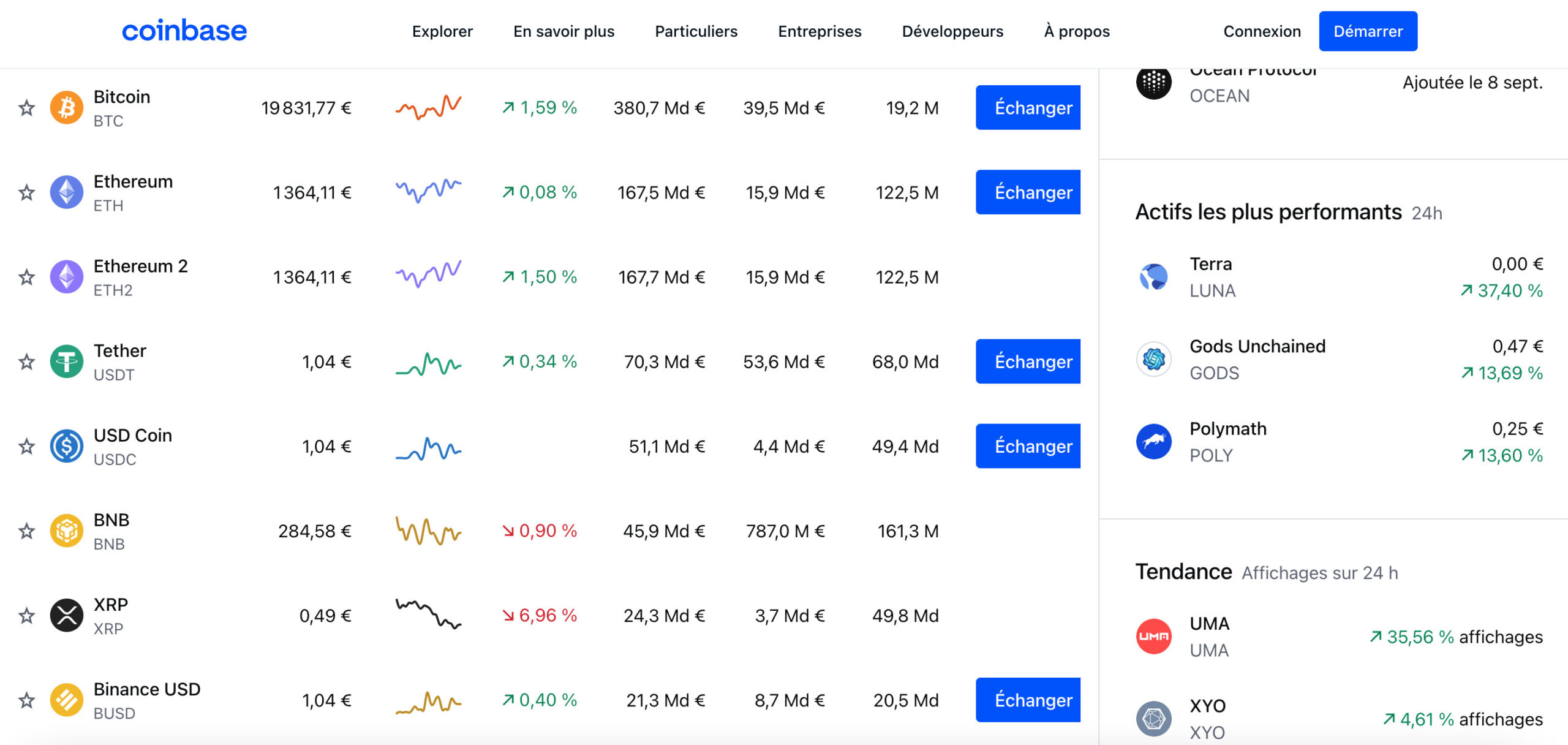Favorite XRP with the star
Screen dimensions: 1568x745
(26, 616)
